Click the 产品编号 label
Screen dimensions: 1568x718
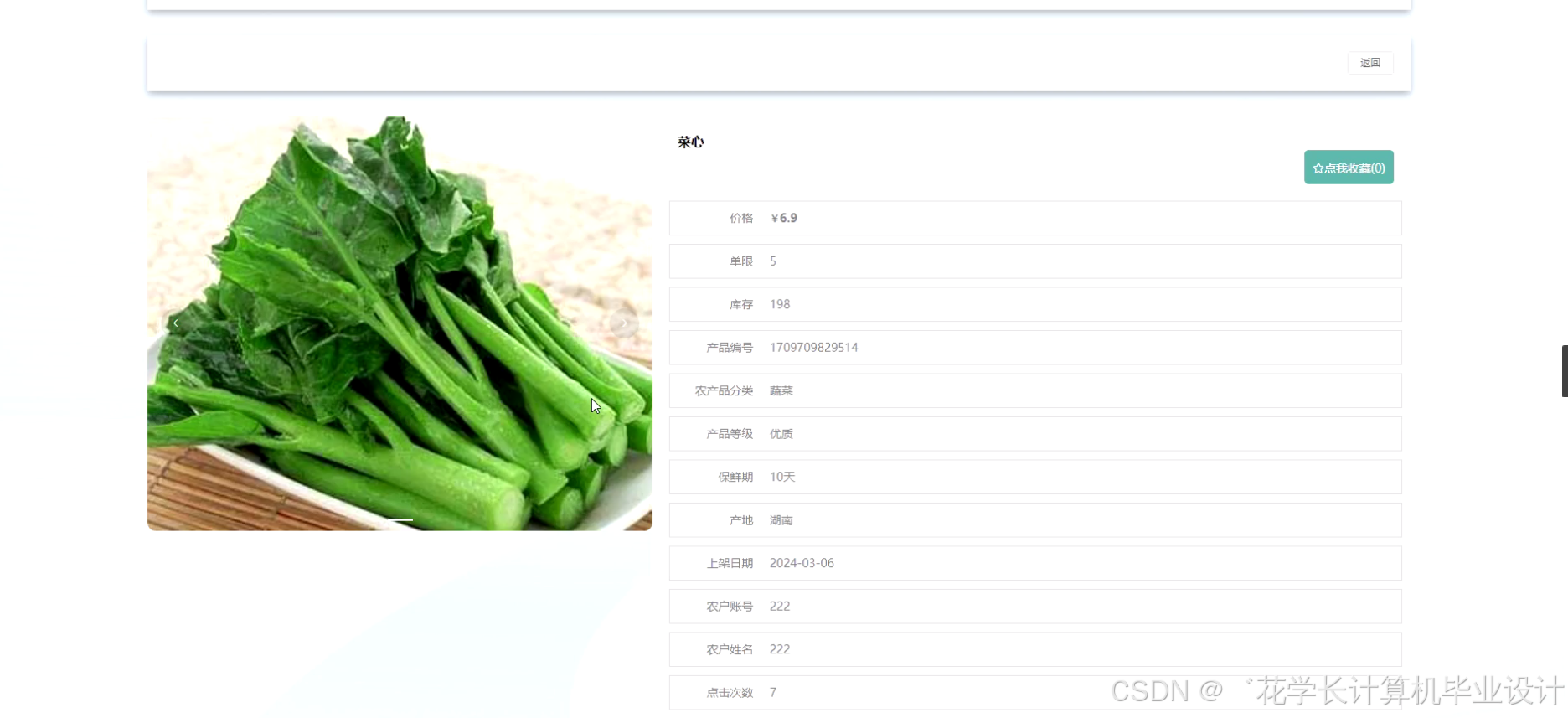730,348
